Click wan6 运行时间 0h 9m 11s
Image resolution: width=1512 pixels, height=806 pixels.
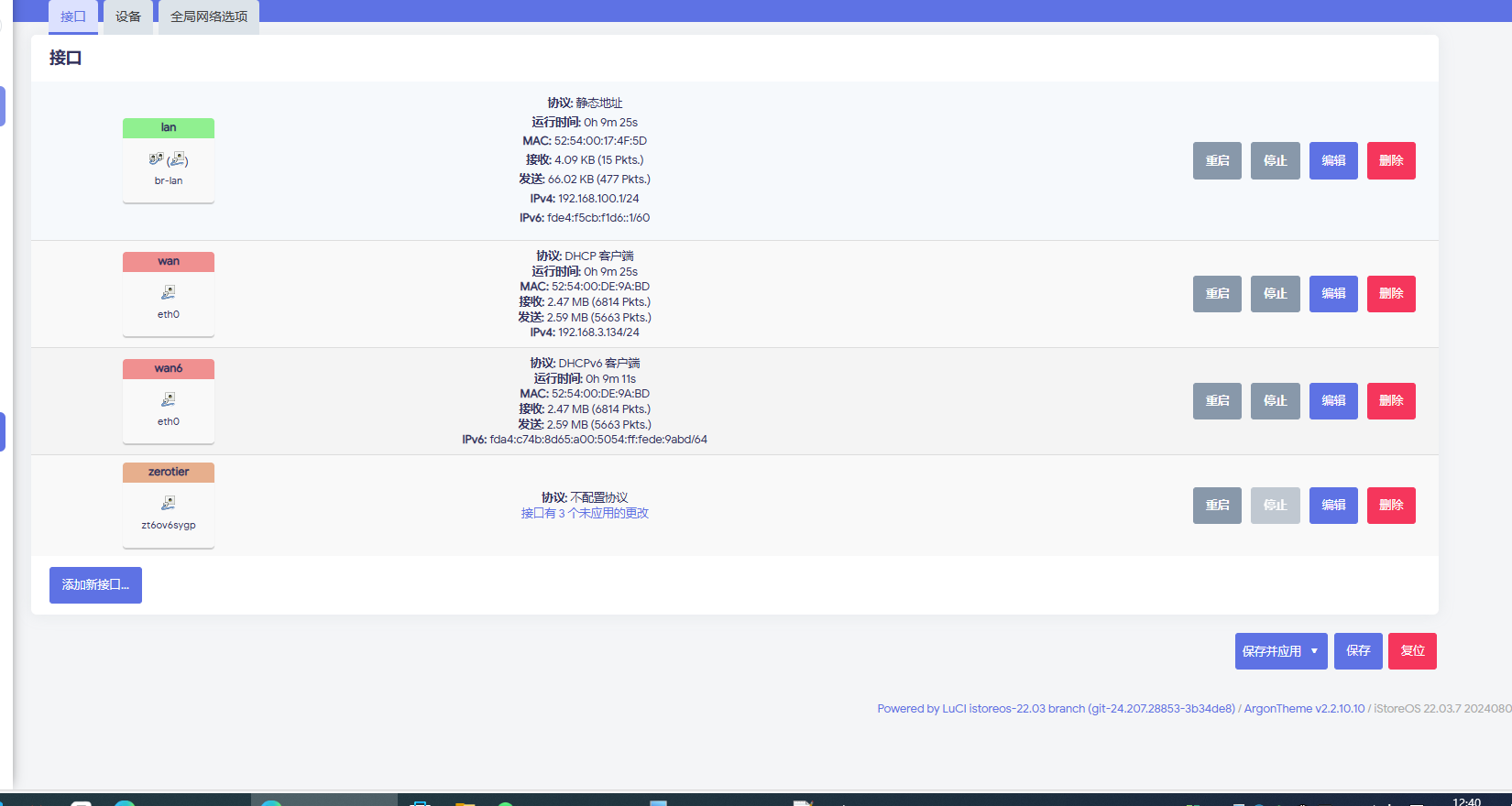click(x=585, y=378)
